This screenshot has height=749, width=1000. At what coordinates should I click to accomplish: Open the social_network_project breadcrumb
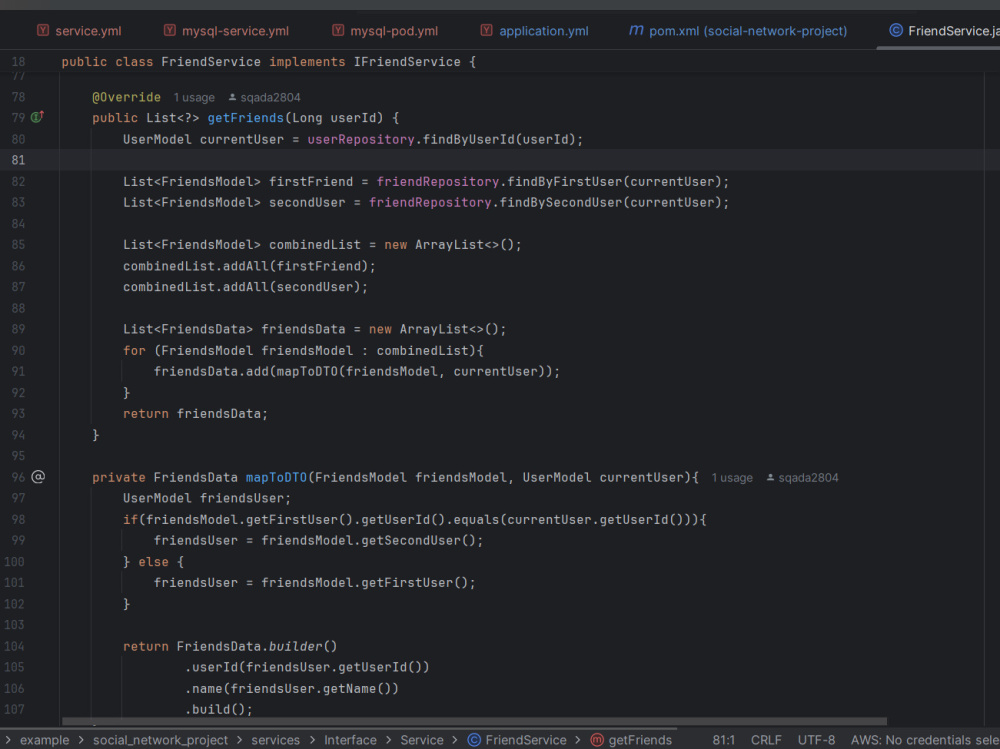[x=160, y=740]
